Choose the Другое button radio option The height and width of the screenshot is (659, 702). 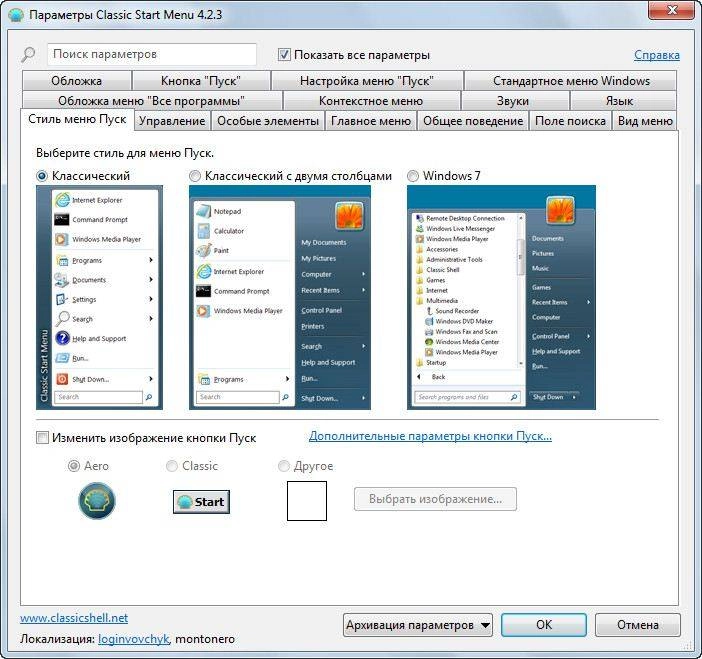pos(283,466)
